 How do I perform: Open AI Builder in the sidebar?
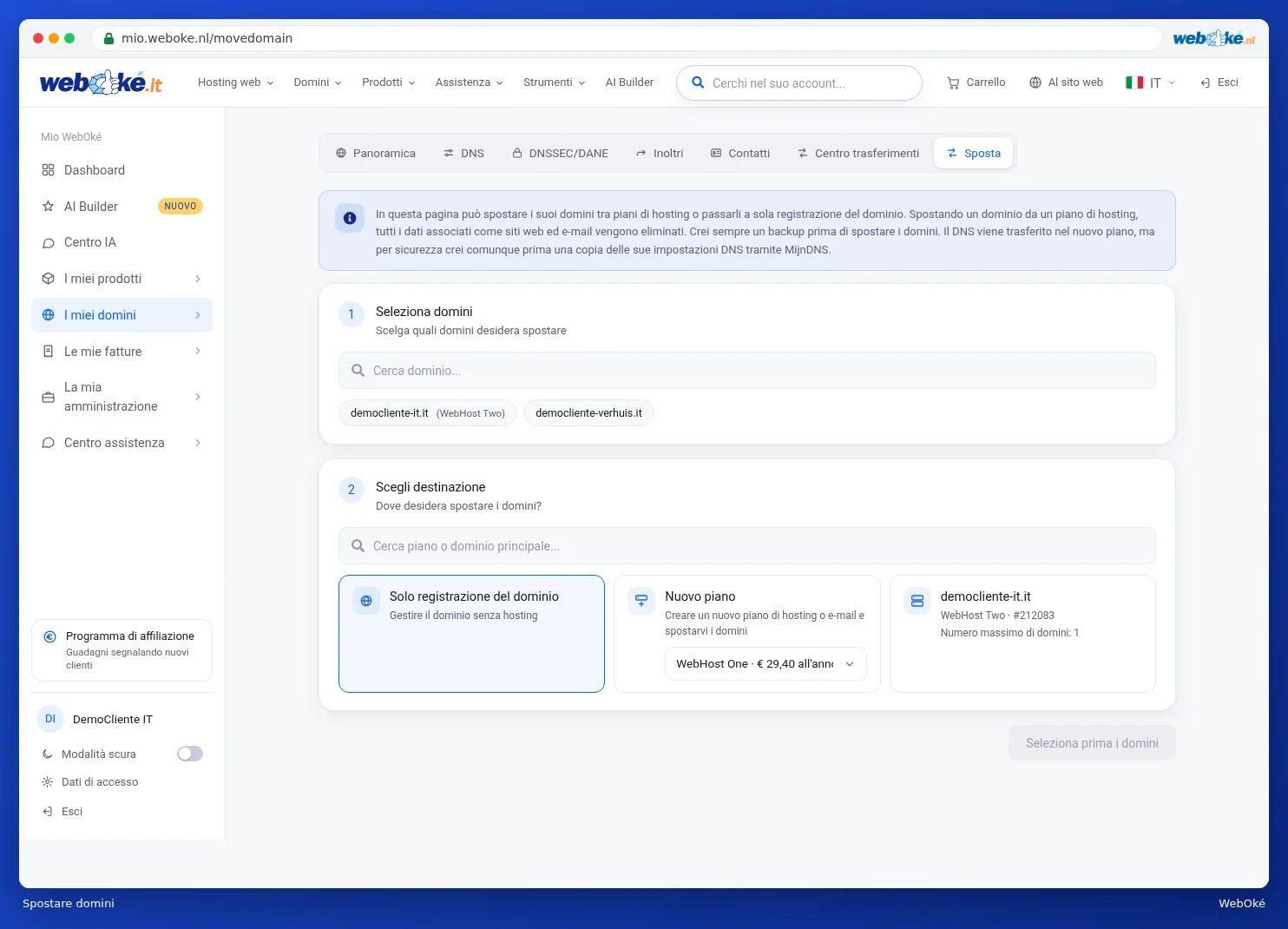(122, 207)
